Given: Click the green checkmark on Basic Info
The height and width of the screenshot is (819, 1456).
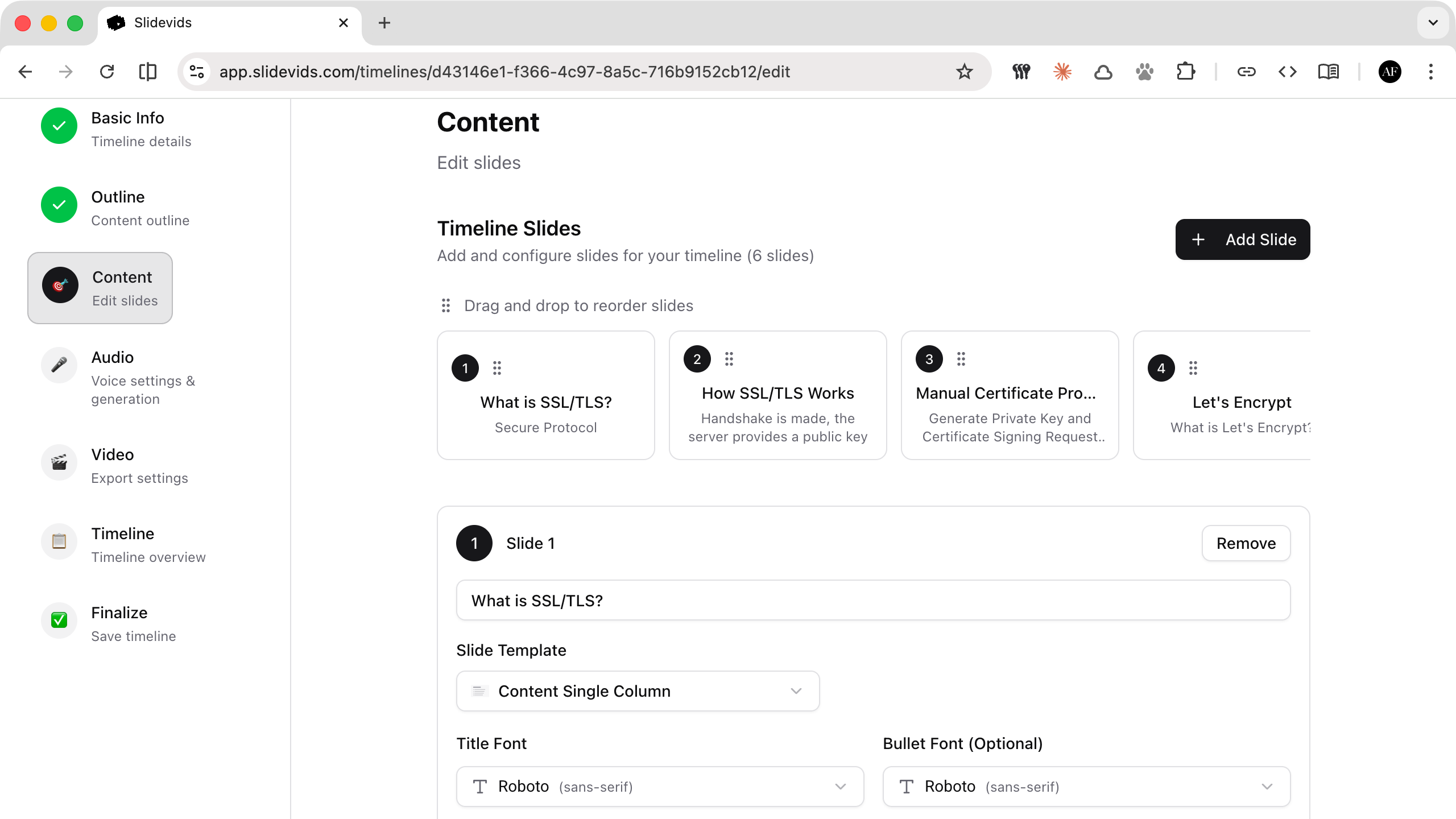Looking at the screenshot, I should tap(59, 126).
